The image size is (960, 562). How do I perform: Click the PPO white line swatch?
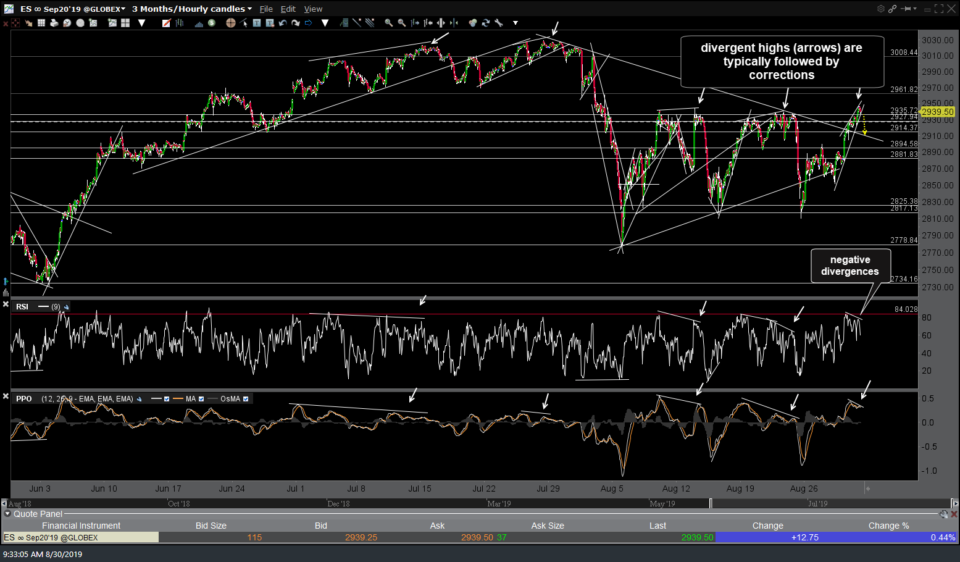tap(156, 399)
